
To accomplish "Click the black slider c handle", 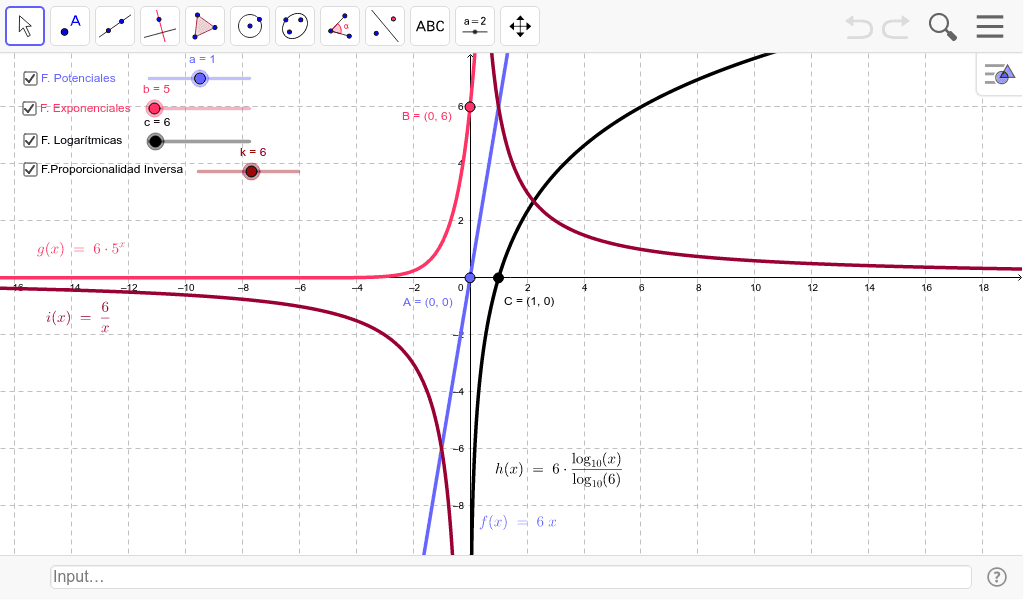I will [x=155, y=141].
